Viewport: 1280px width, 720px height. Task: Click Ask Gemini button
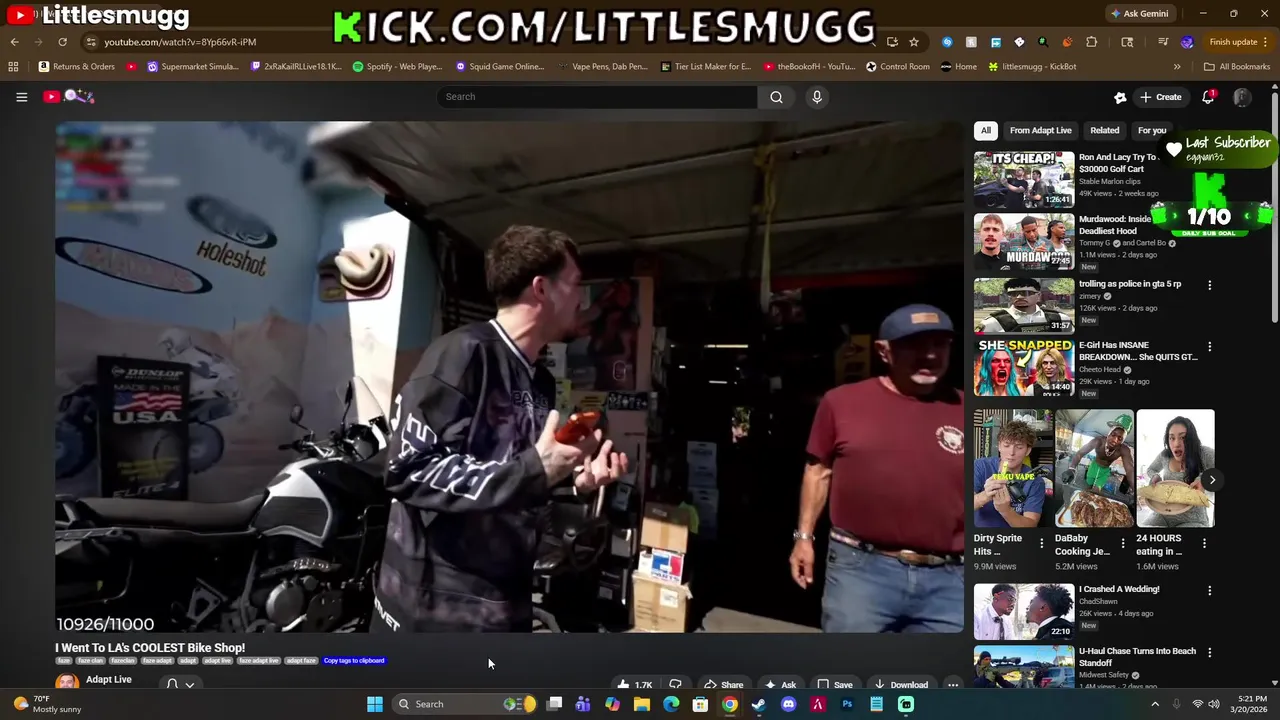(x=1139, y=13)
